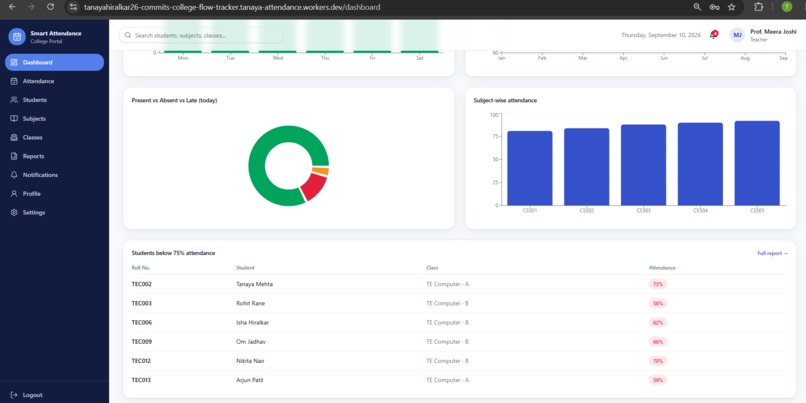Click the Classes icon in sidebar

coord(14,137)
